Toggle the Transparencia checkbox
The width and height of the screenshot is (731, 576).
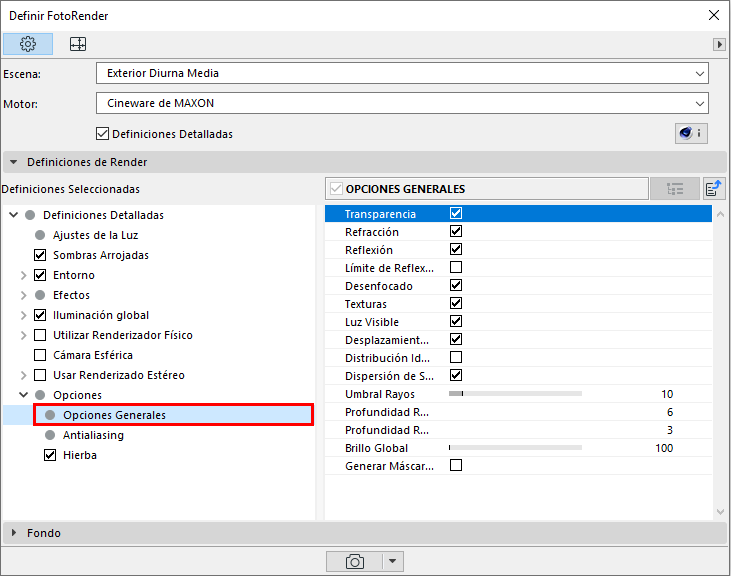[456, 213]
